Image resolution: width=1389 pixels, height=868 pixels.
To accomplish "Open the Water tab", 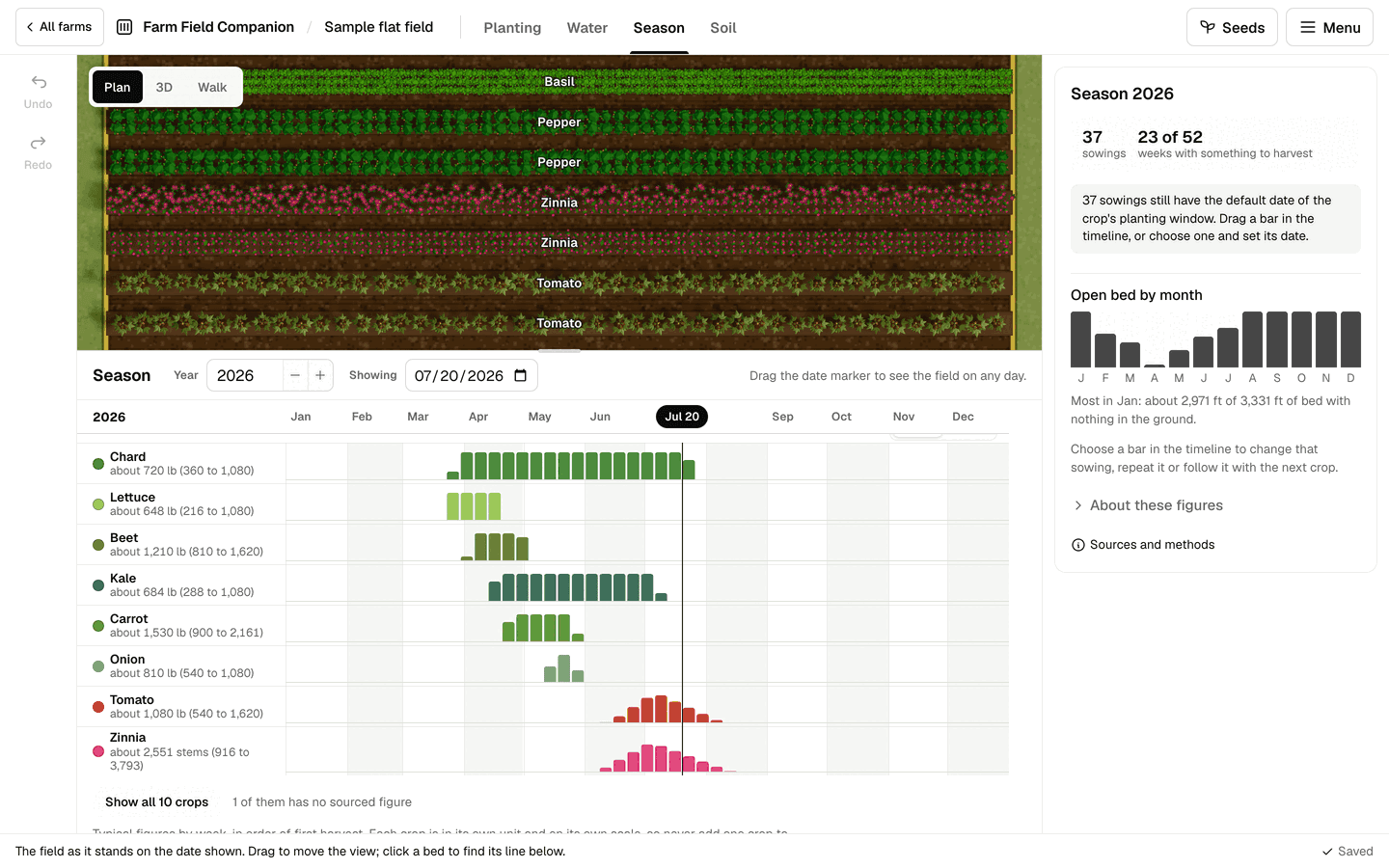I will 587,28.
